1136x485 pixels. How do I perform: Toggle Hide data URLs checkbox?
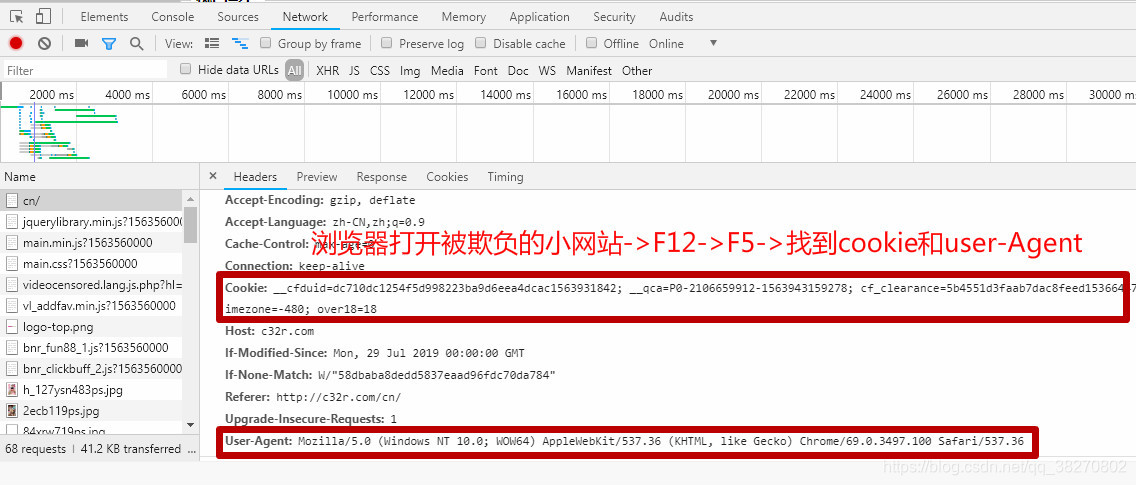185,70
